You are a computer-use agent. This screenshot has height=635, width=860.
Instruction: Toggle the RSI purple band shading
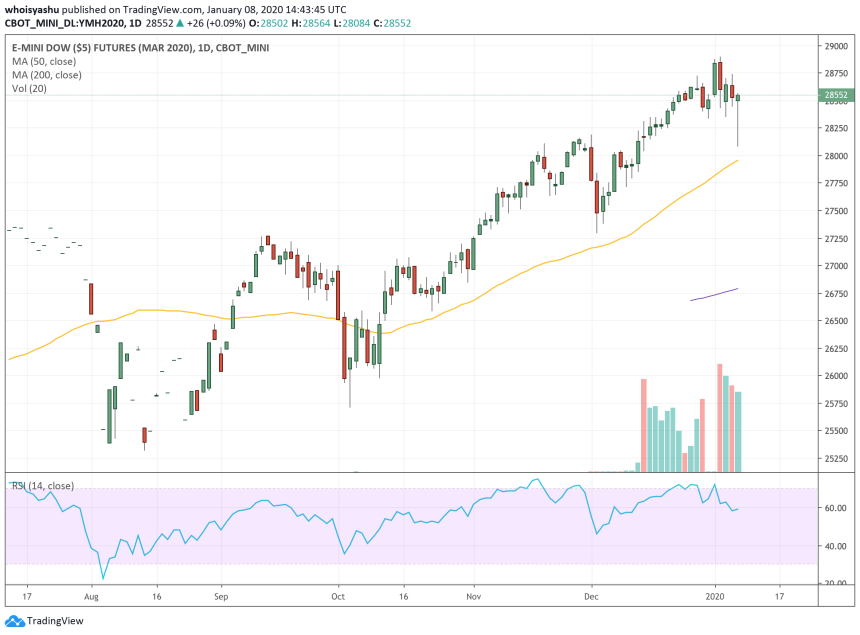(400, 525)
